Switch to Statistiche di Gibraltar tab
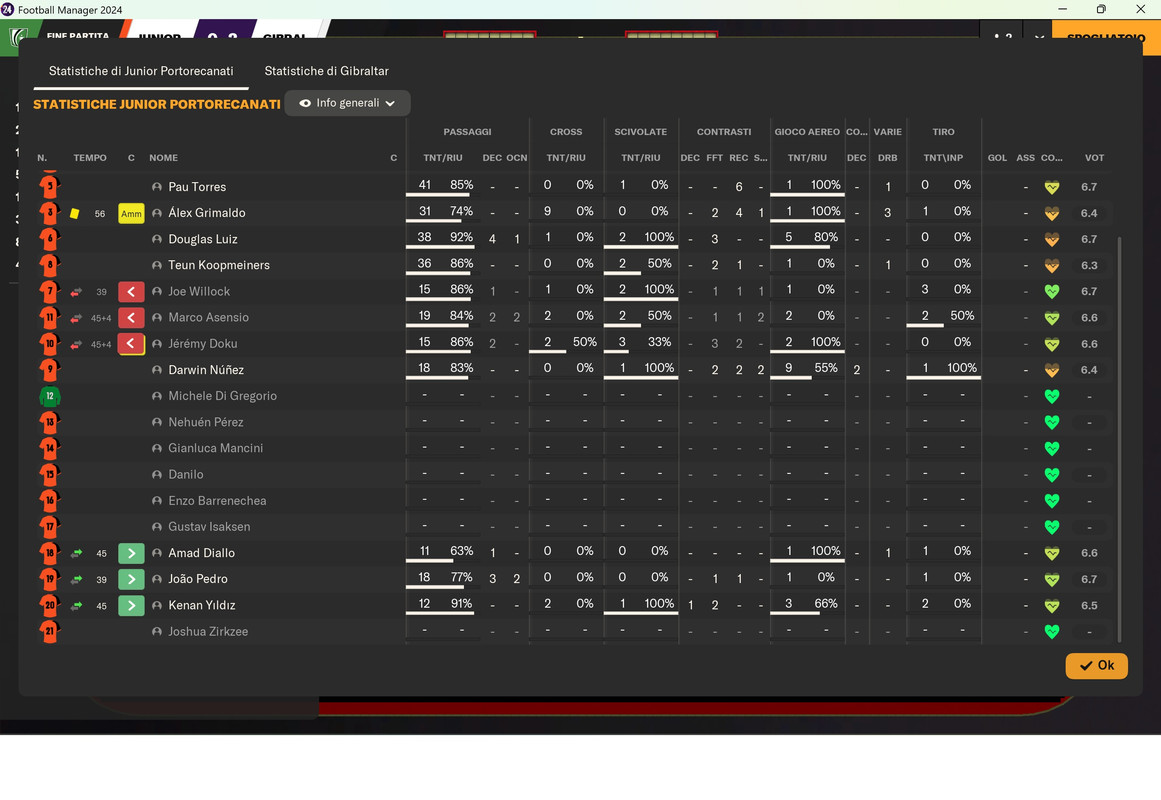Viewport: 1161px width, 800px height. pyautogui.click(x=326, y=71)
